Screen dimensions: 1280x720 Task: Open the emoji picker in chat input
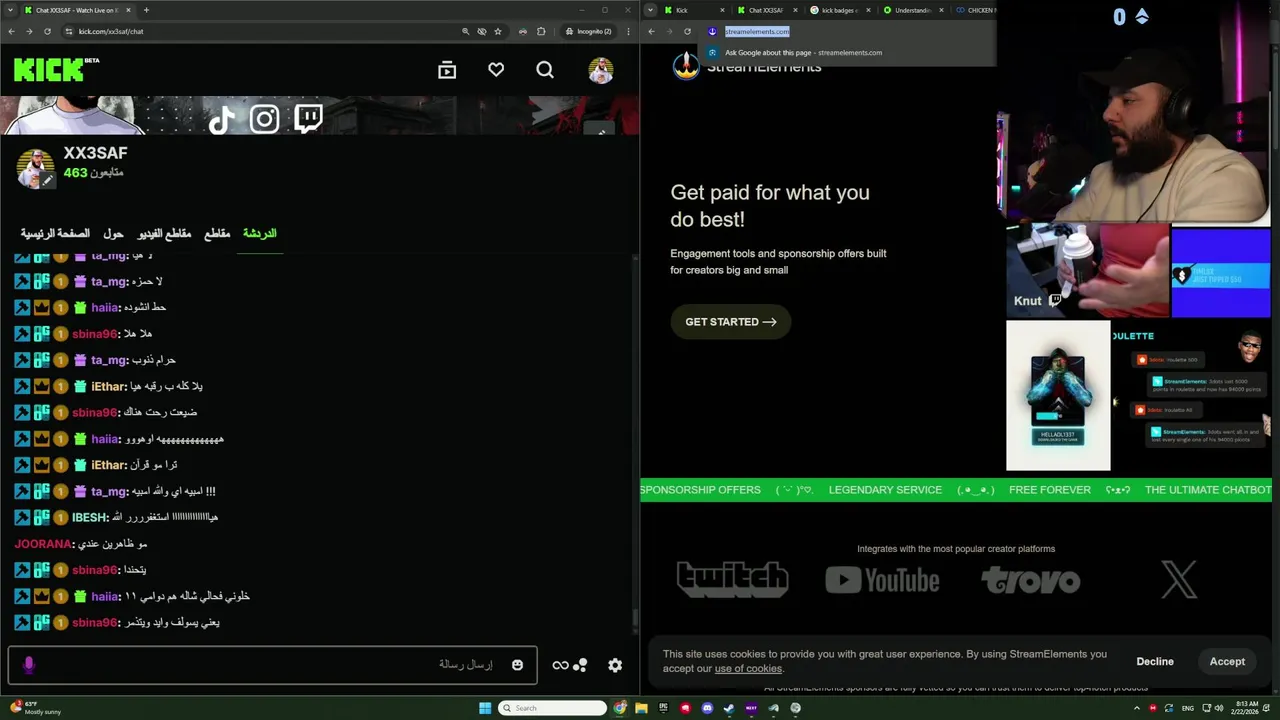pyautogui.click(x=517, y=665)
